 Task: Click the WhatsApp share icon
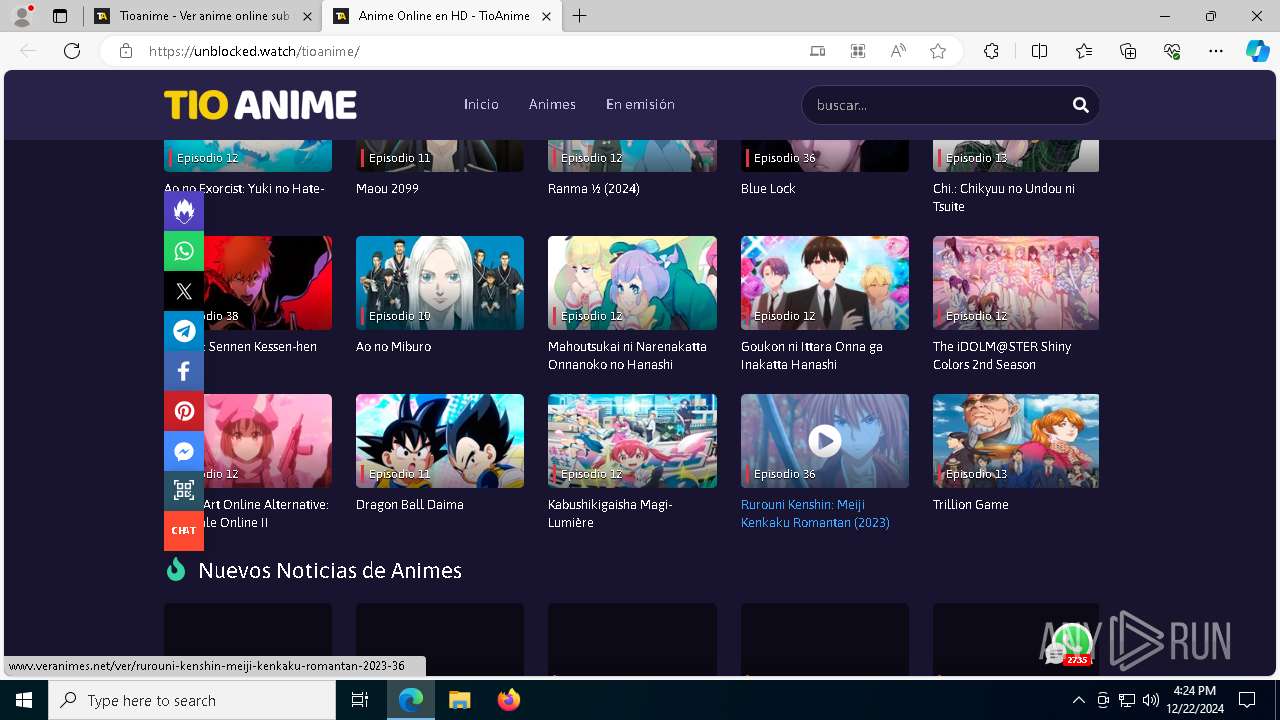coord(184,251)
